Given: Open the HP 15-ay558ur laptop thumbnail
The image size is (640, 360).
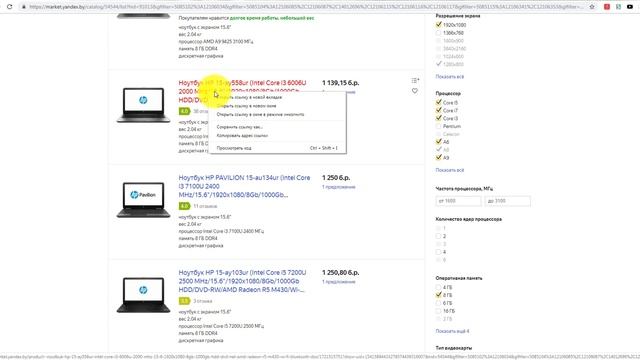Looking at the screenshot, I should (143, 105).
